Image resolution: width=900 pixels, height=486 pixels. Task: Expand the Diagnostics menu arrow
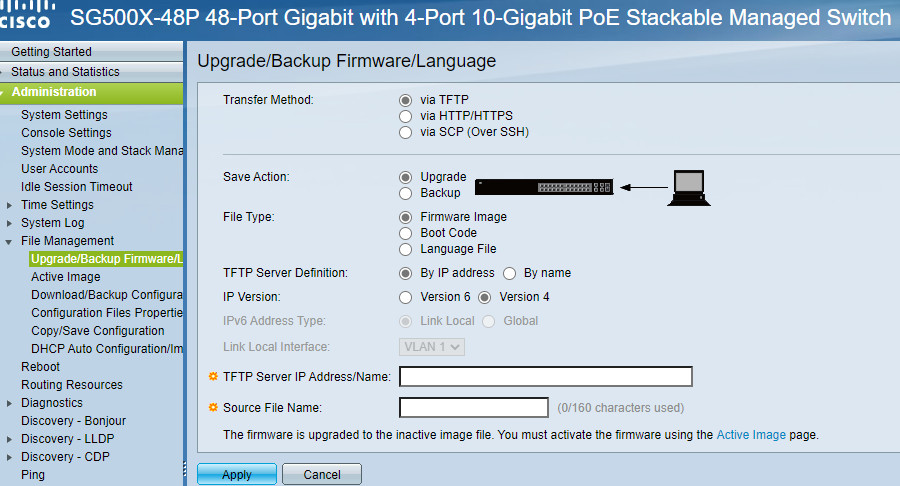pos(9,403)
